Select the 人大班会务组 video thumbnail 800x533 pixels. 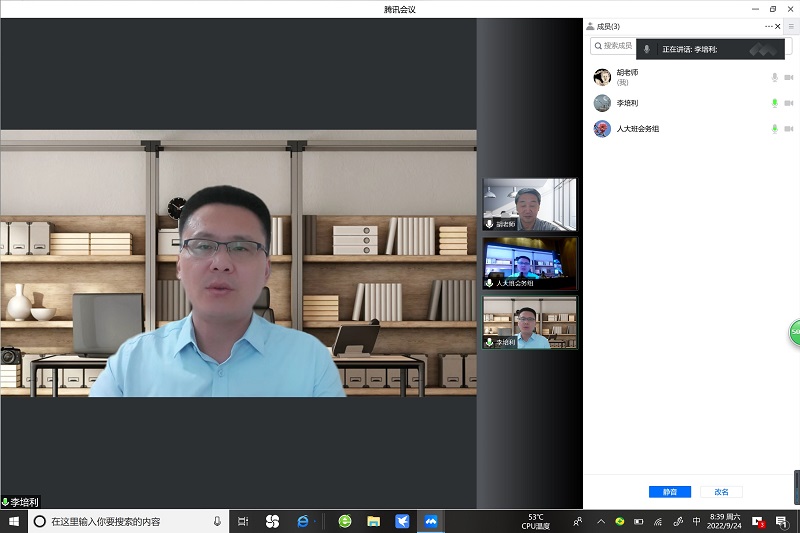pos(529,263)
